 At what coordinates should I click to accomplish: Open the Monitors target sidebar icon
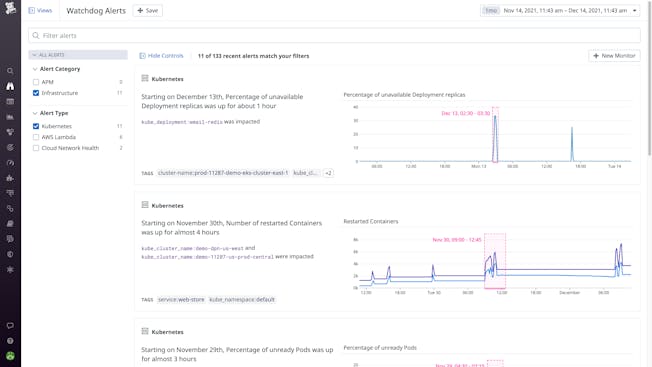tap(10, 147)
